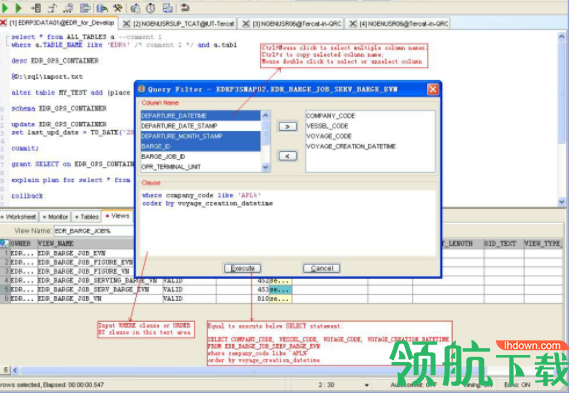Click SQL editor scroll down arrow
Viewport: 569px width, 393px height.
tap(561, 201)
